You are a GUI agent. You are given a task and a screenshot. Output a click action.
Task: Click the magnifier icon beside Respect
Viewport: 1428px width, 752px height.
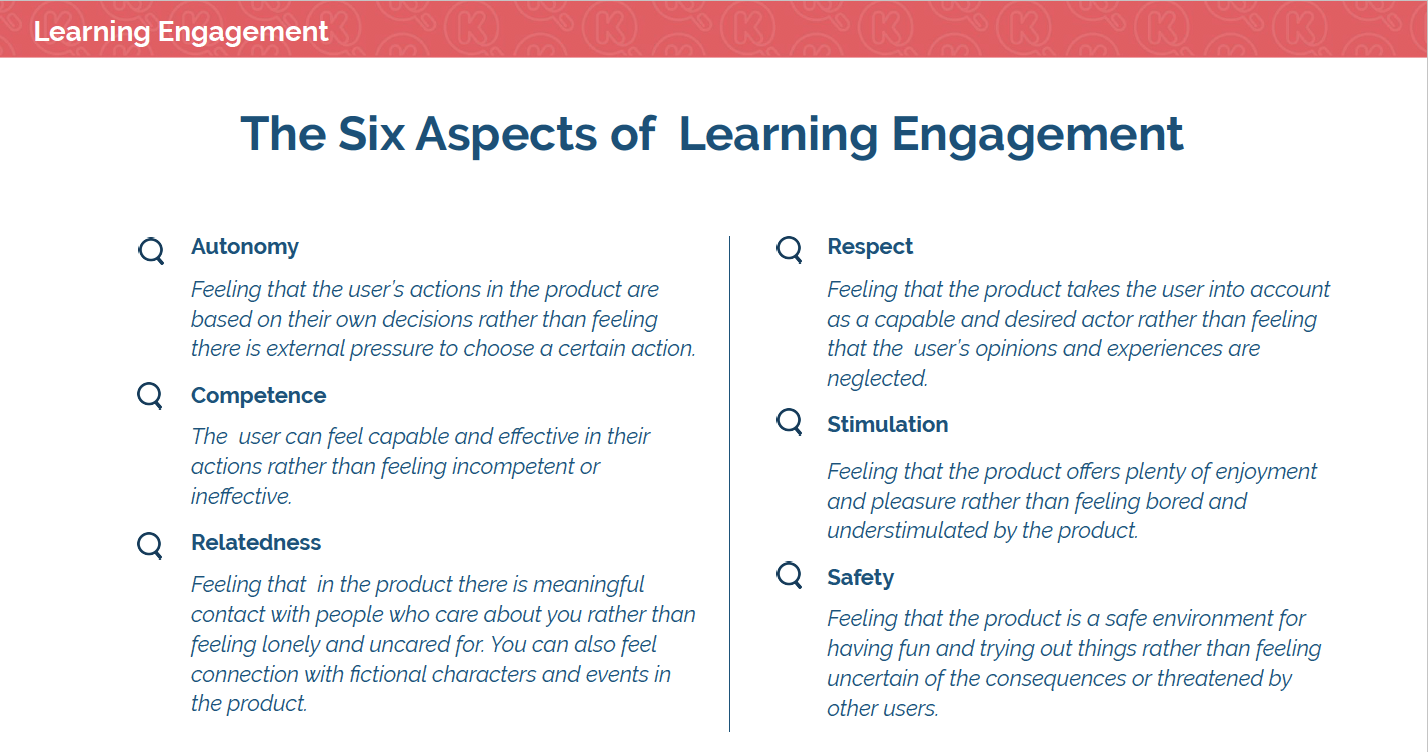(x=790, y=249)
